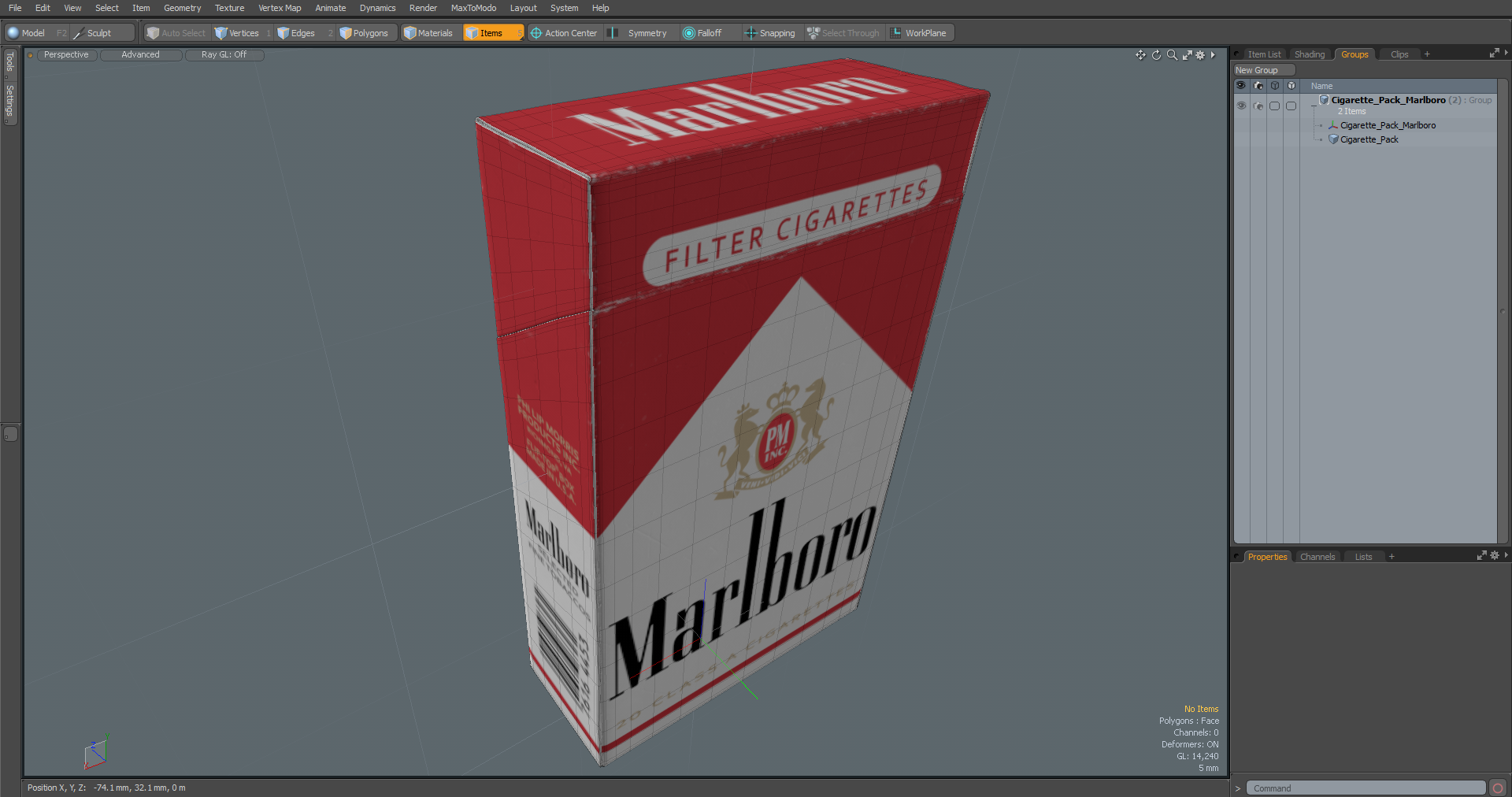Select Cigarette_Pack mesh item
1512x797 pixels.
[1369, 139]
